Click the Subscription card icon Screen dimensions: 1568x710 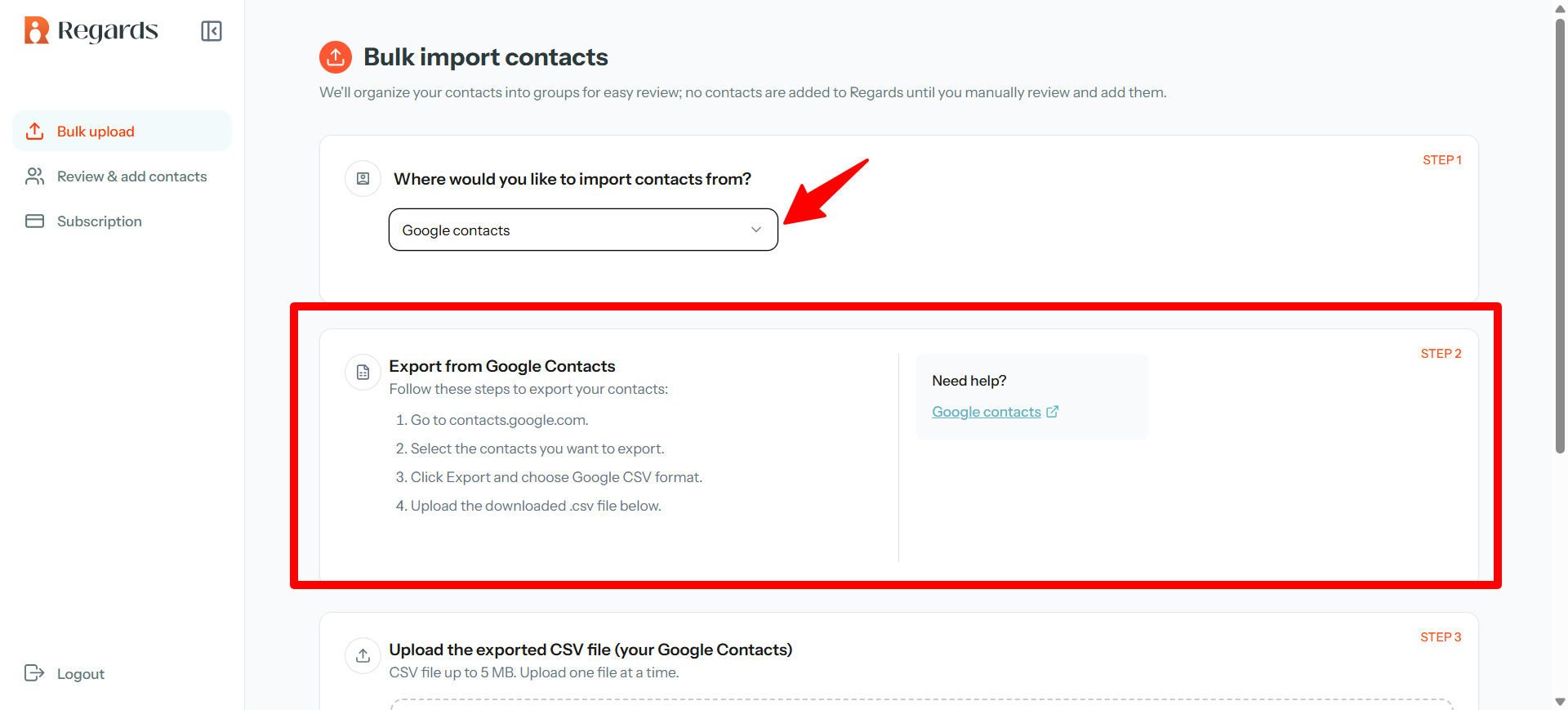point(34,221)
